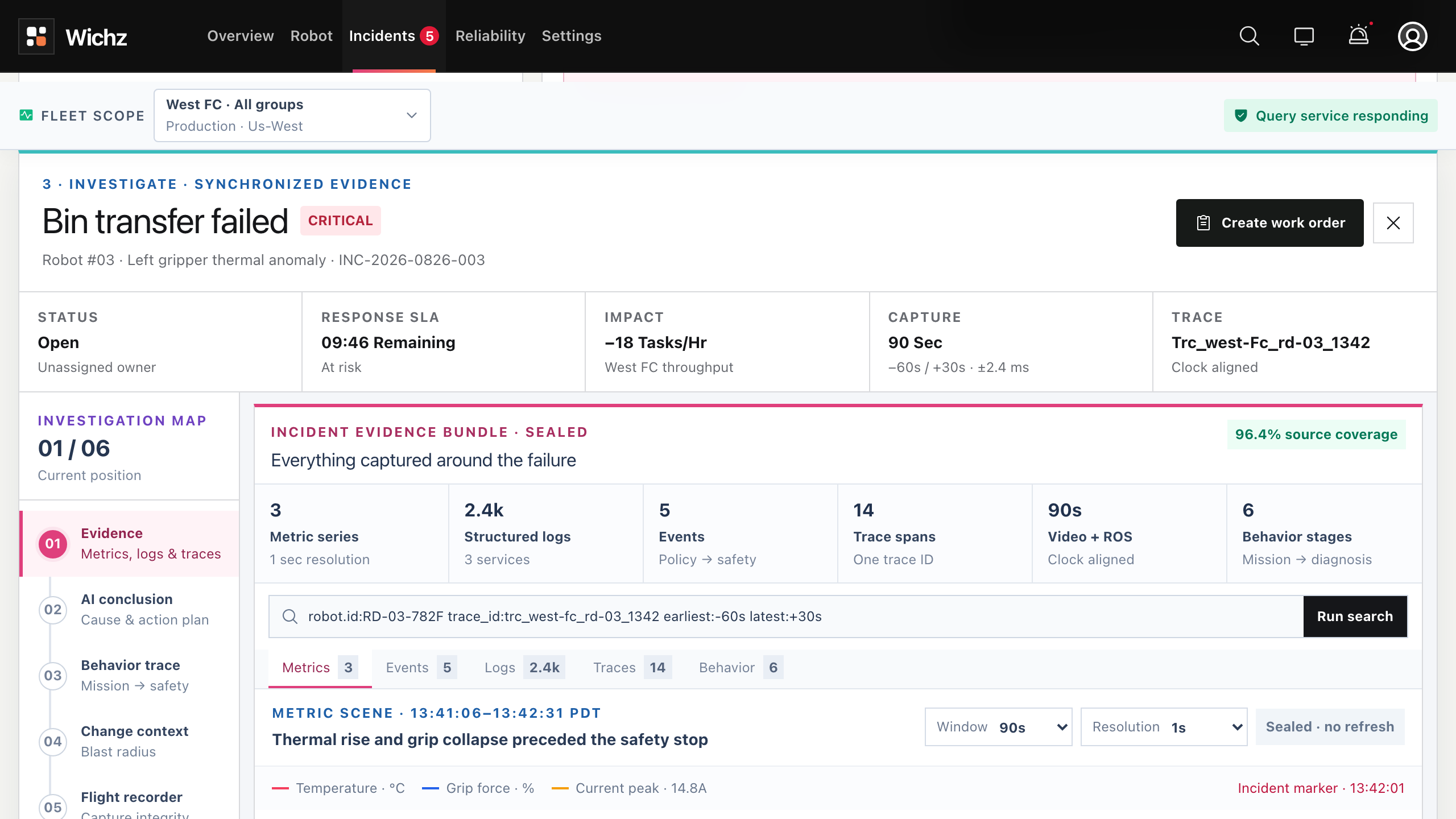Click the 09:46 Remaining SLA value
Screen dimensions: 1456x819
388,342
